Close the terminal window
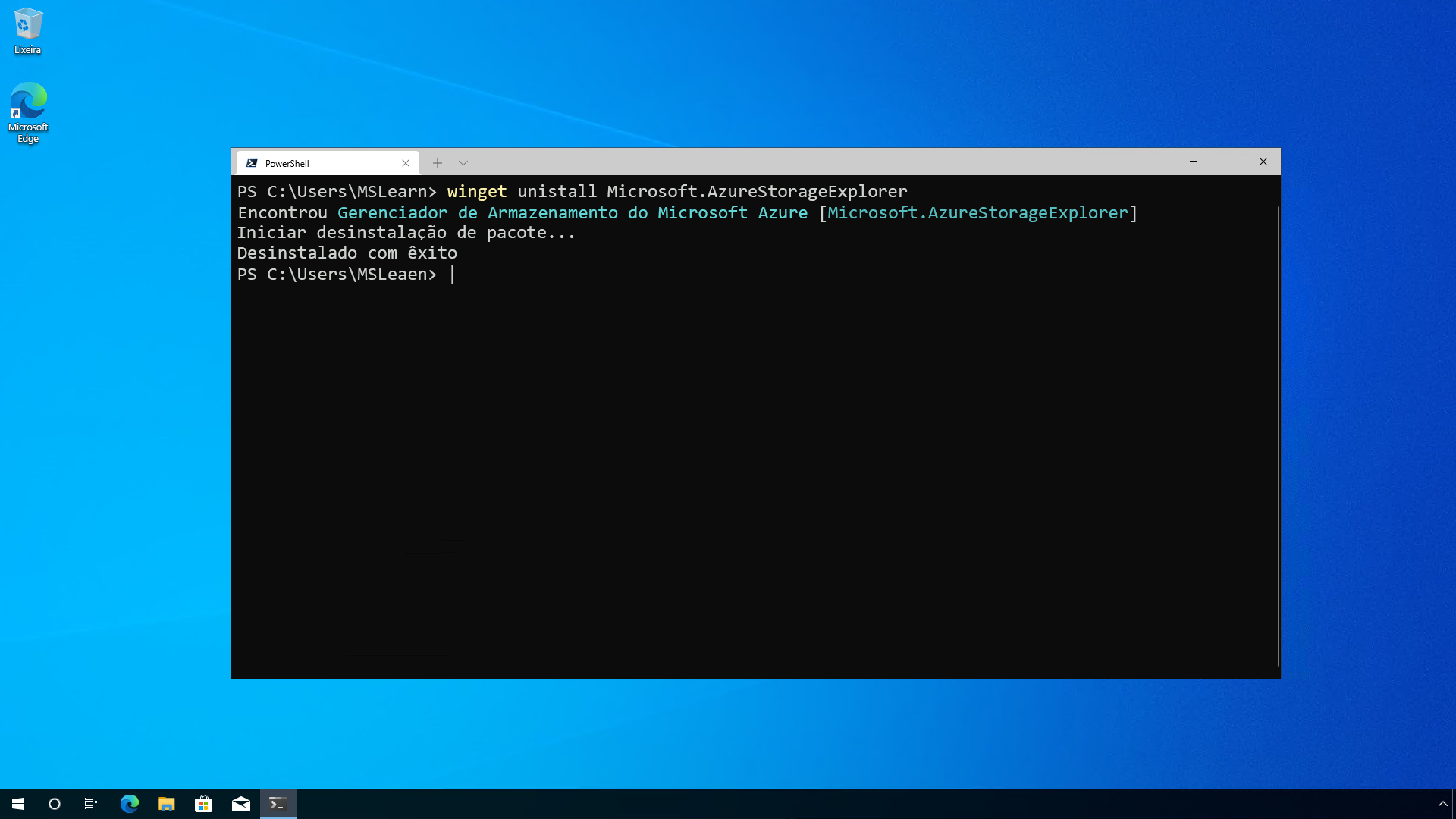This screenshot has width=1456, height=819. 1263,162
